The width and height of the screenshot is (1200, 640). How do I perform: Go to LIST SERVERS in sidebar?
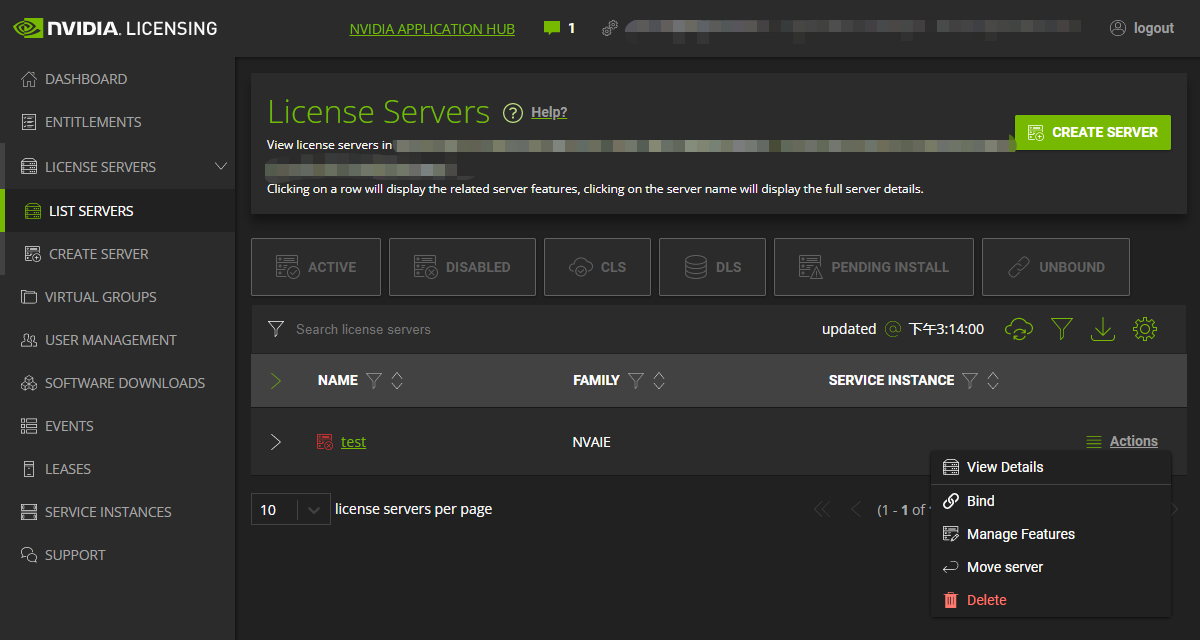point(117,211)
